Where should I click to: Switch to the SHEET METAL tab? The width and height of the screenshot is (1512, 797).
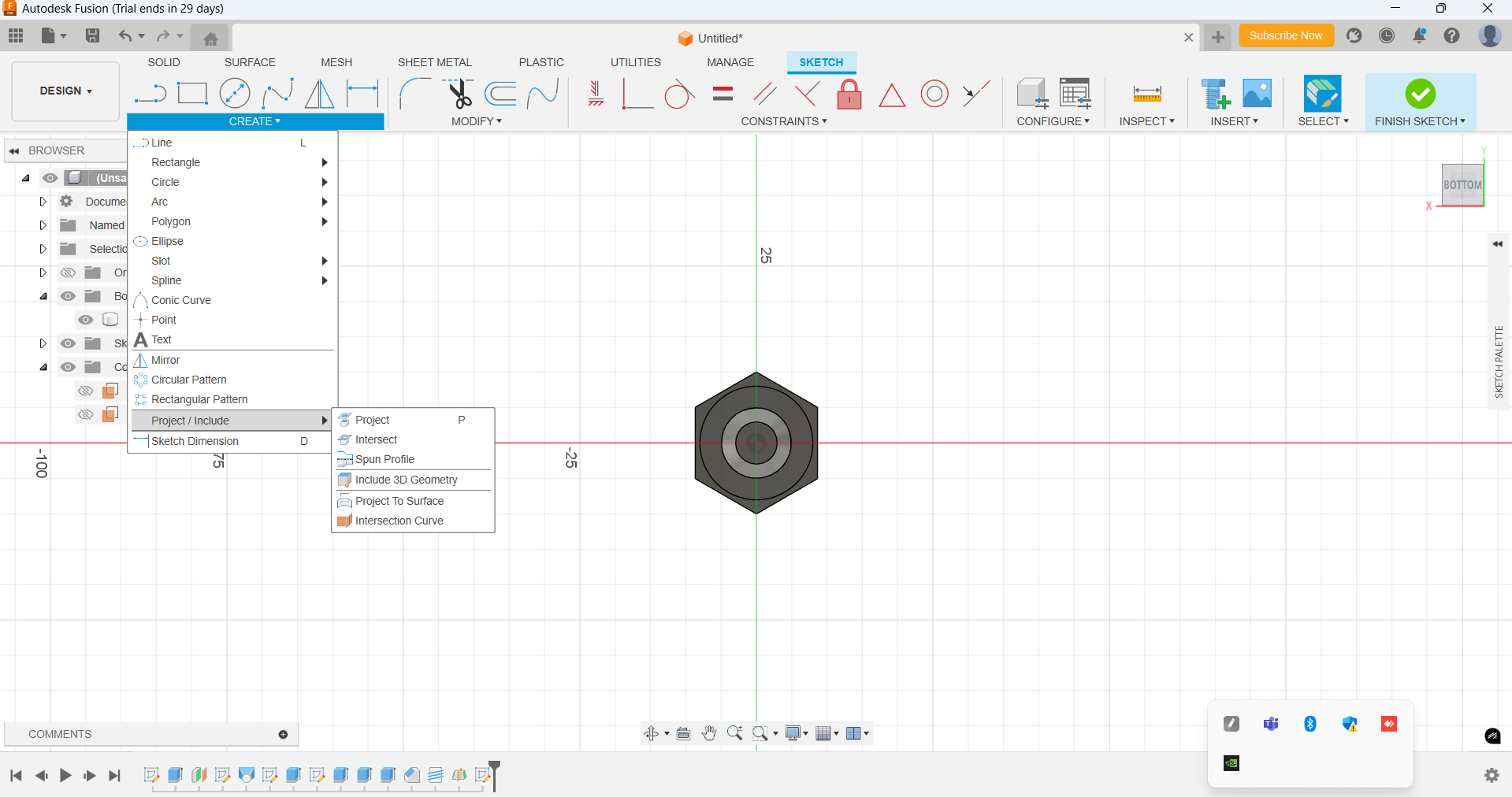pyautogui.click(x=434, y=62)
